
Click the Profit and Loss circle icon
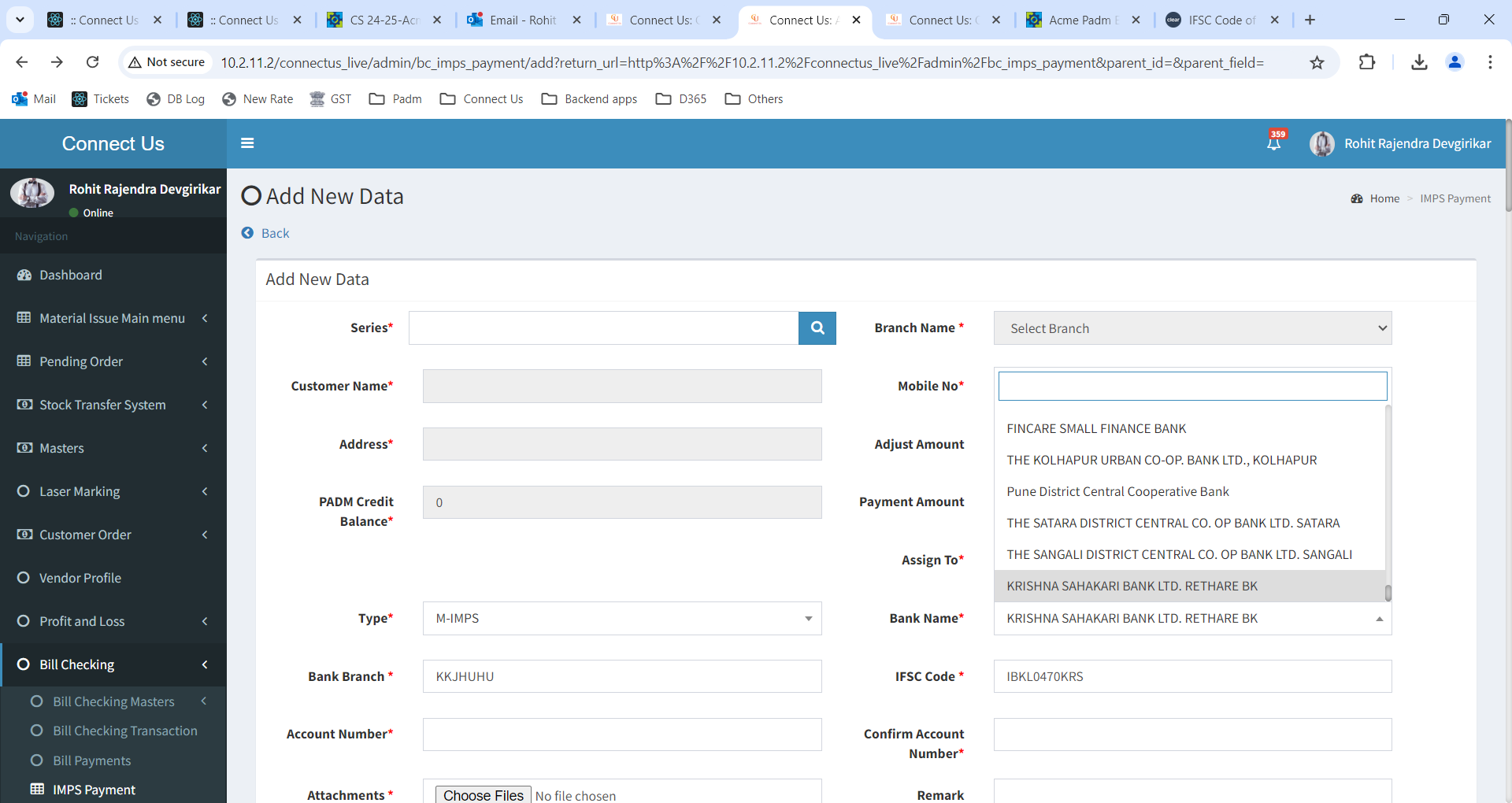(x=24, y=621)
